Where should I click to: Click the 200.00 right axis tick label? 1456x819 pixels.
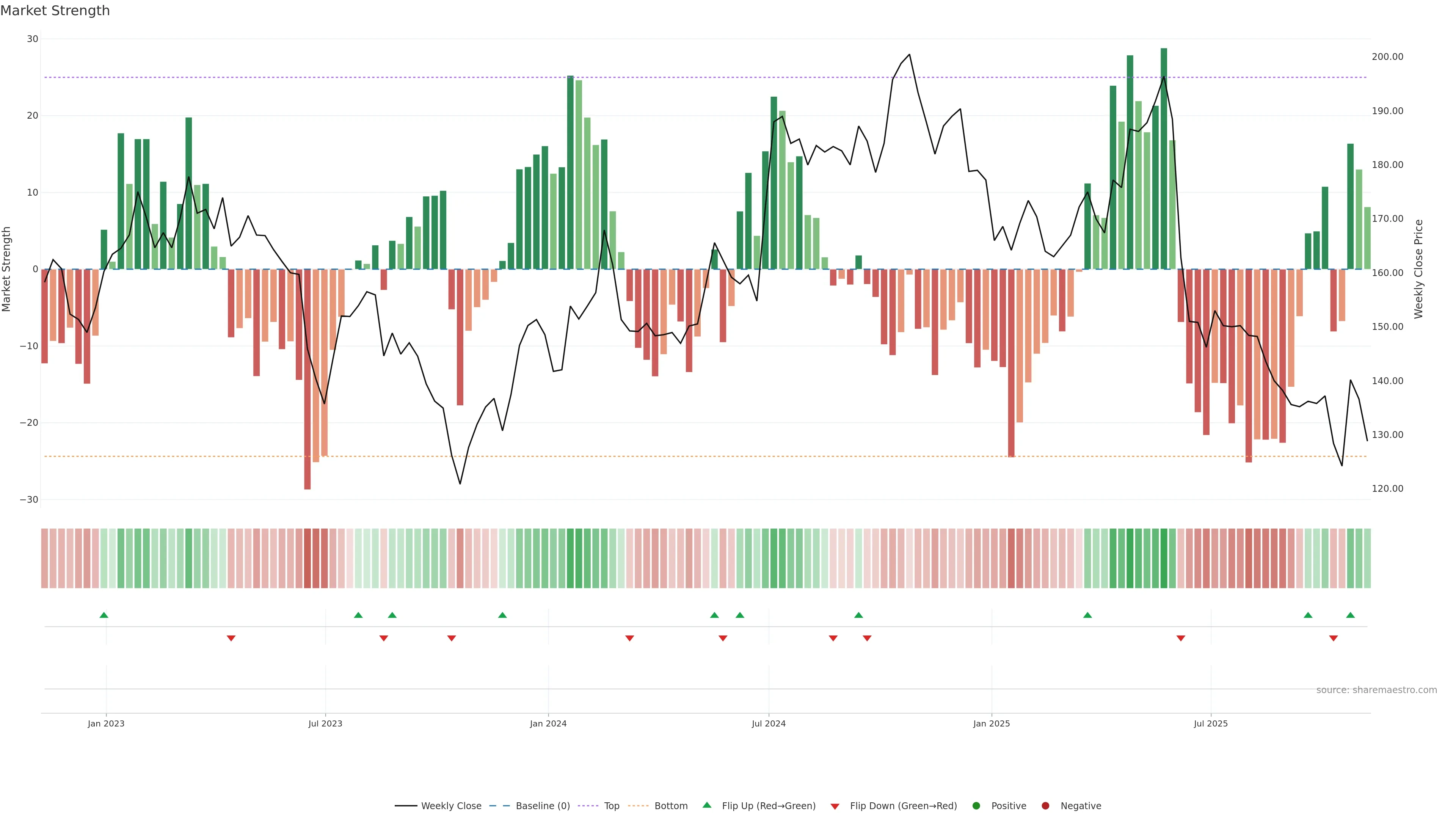point(1387,56)
